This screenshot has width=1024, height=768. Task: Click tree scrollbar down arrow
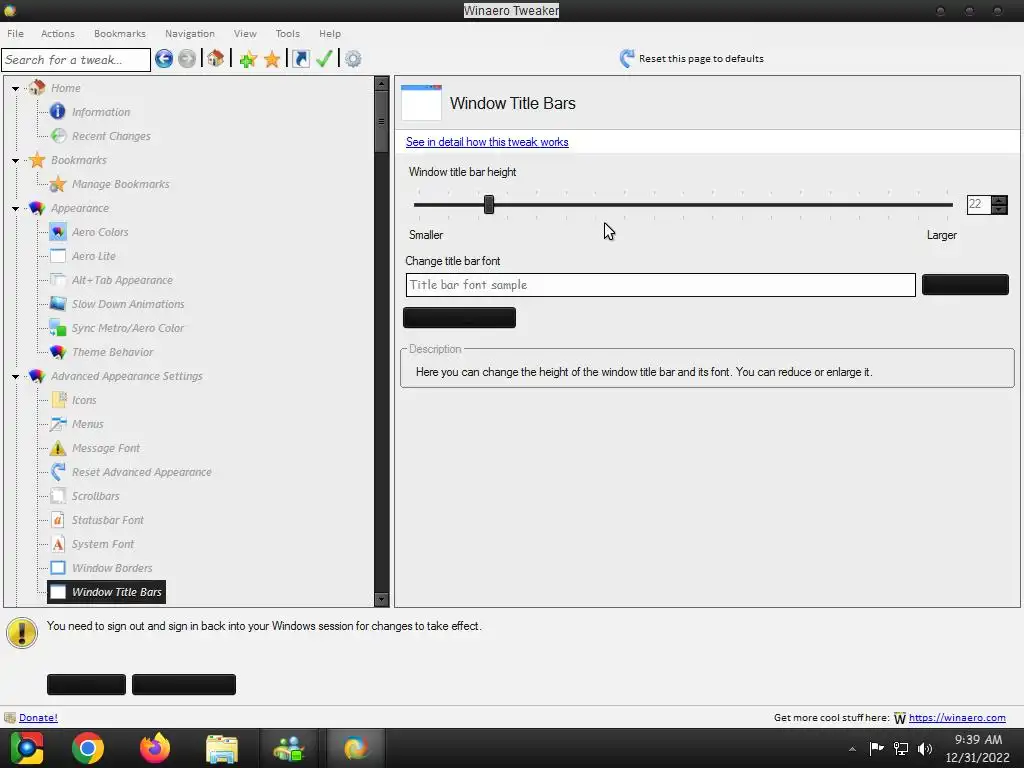click(x=381, y=599)
